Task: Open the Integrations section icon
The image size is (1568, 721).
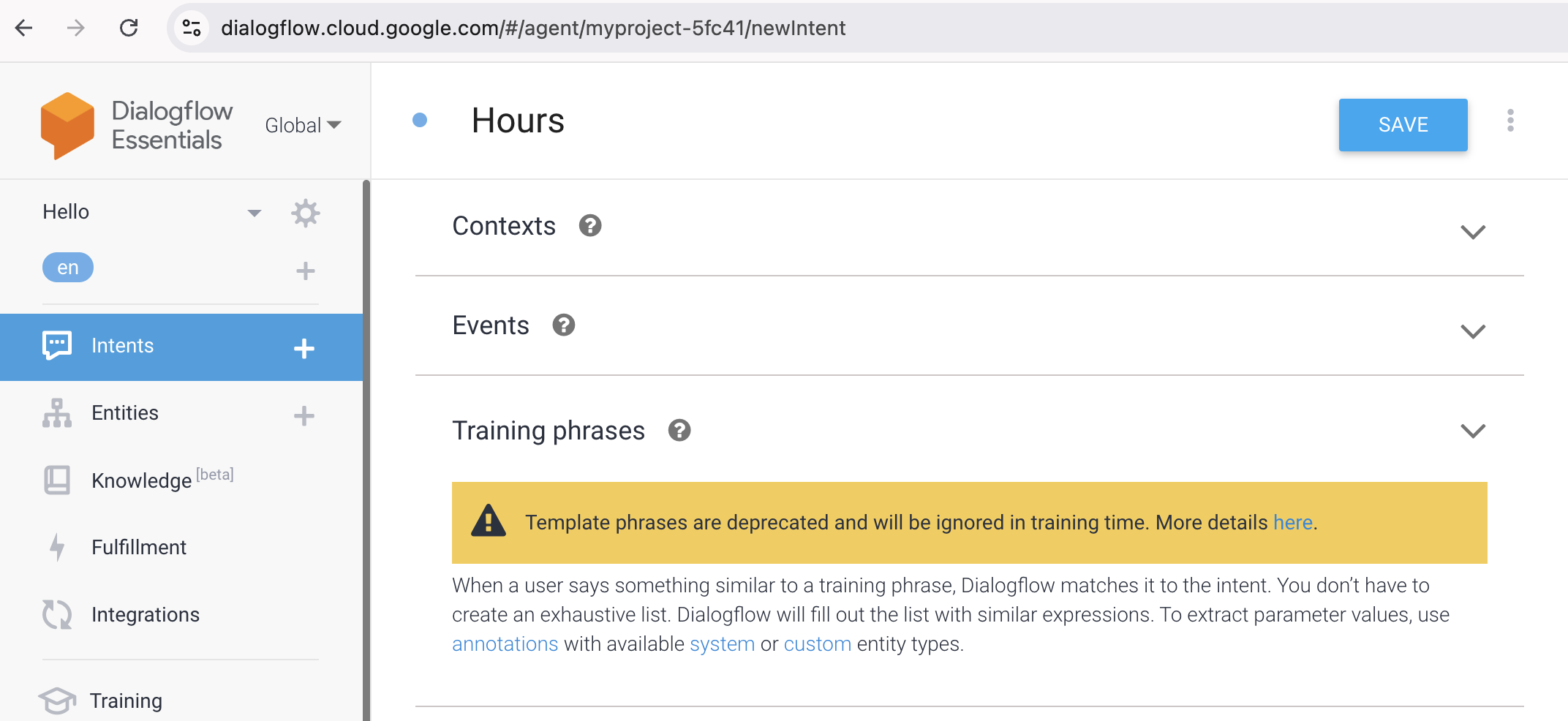Action: [57, 614]
